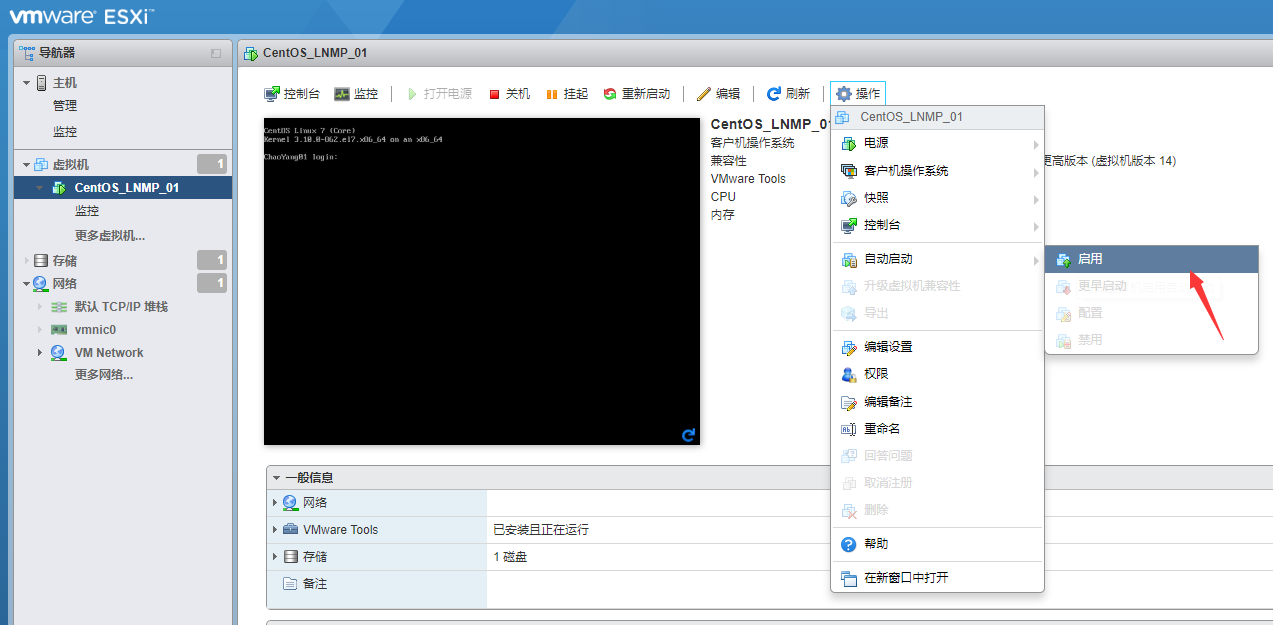Click the black VM console preview
This screenshot has height=625, width=1273.
(x=481, y=281)
